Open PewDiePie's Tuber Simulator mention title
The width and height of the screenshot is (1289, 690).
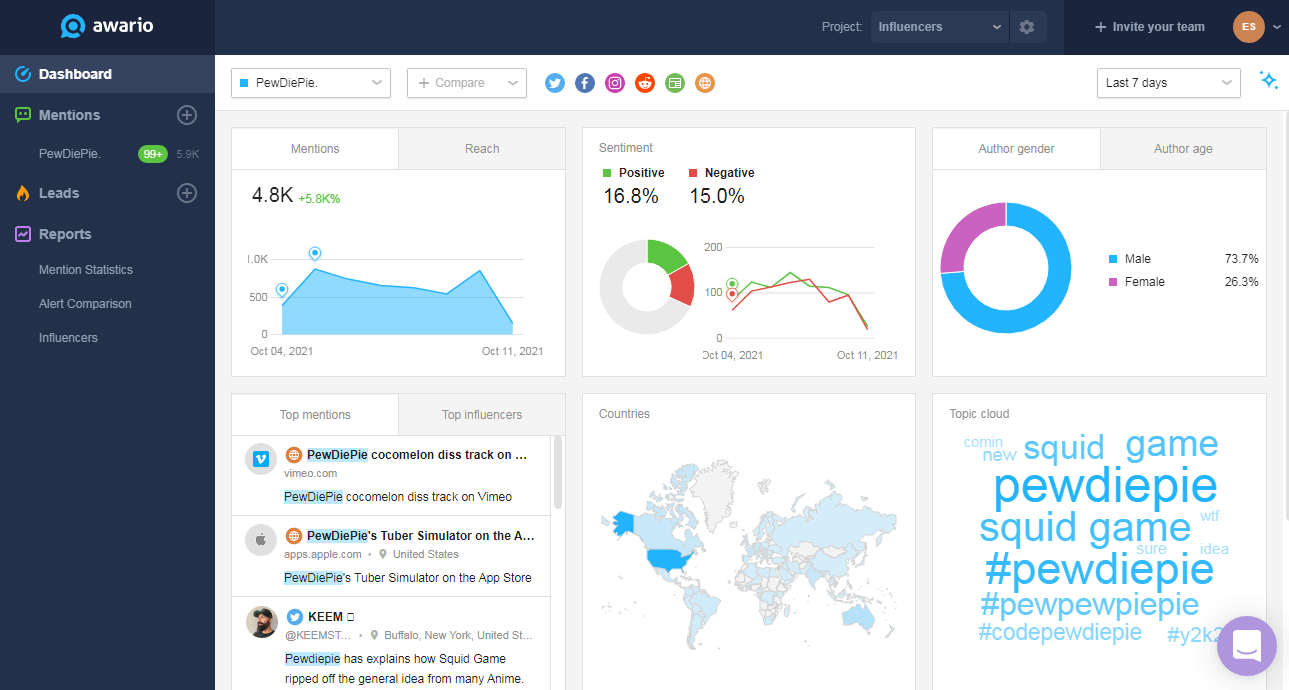coord(421,536)
